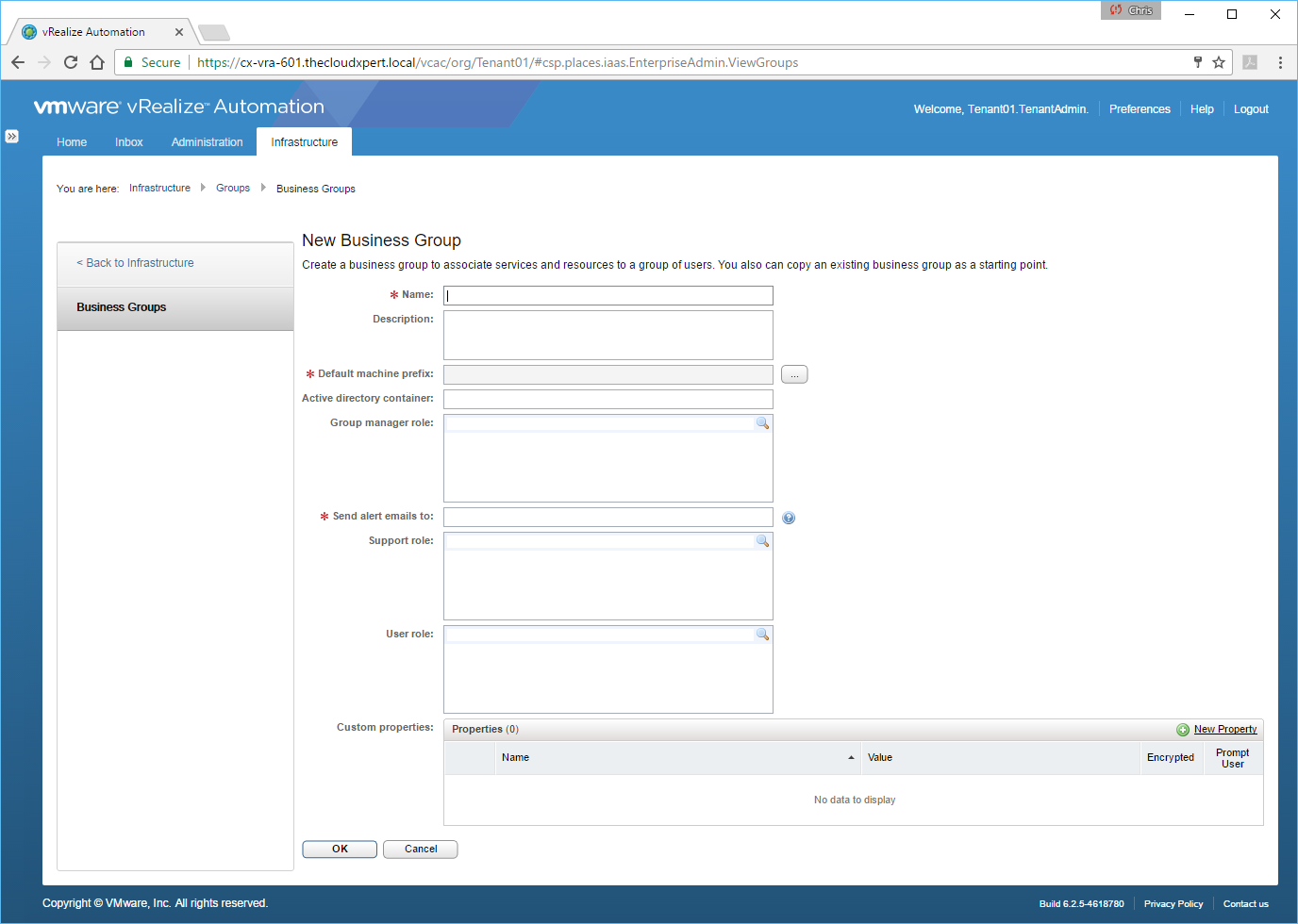Open the Administration tab
Viewport: 1298px width, 924px height.
pos(207,142)
